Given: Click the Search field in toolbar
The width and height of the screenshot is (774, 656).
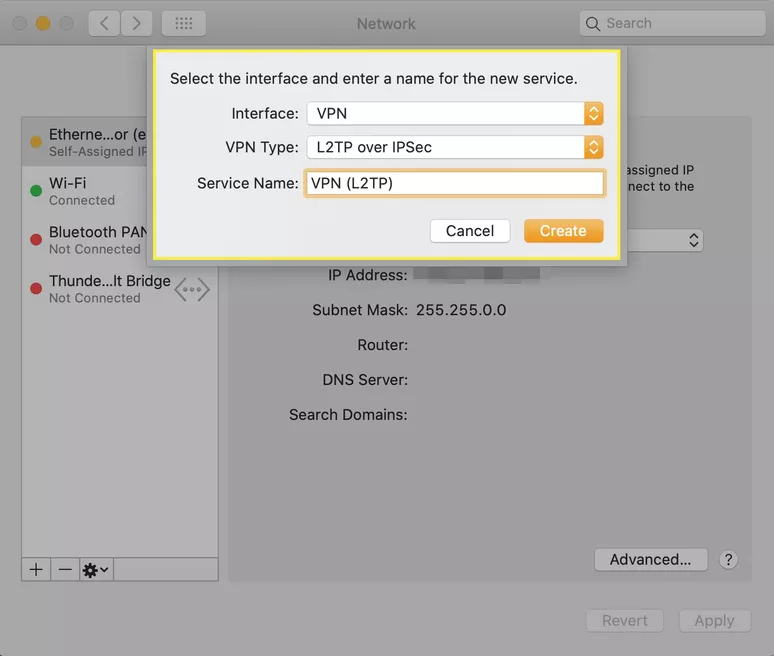Looking at the screenshot, I should coord(673,23).
